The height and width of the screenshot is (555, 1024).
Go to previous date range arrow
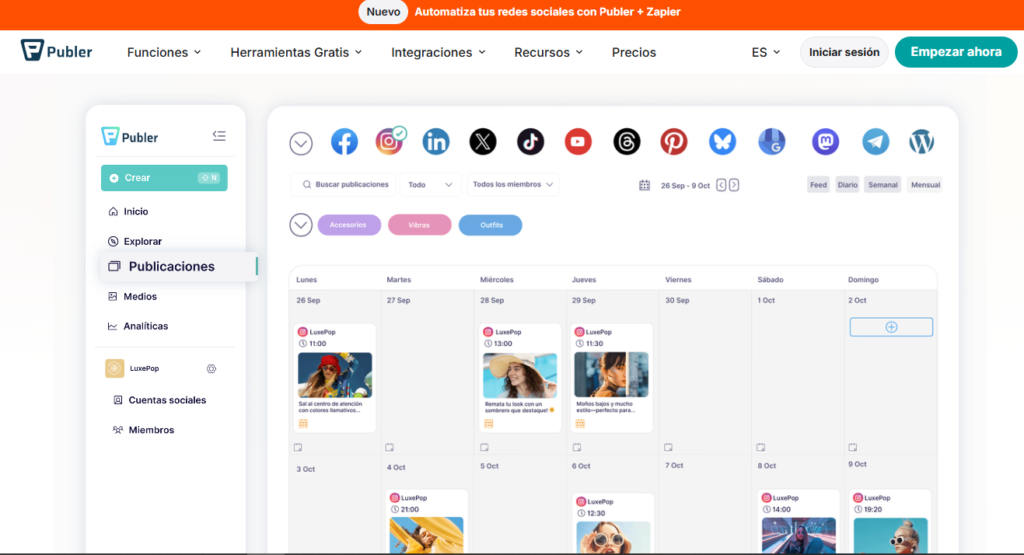(x=721, y=185)
